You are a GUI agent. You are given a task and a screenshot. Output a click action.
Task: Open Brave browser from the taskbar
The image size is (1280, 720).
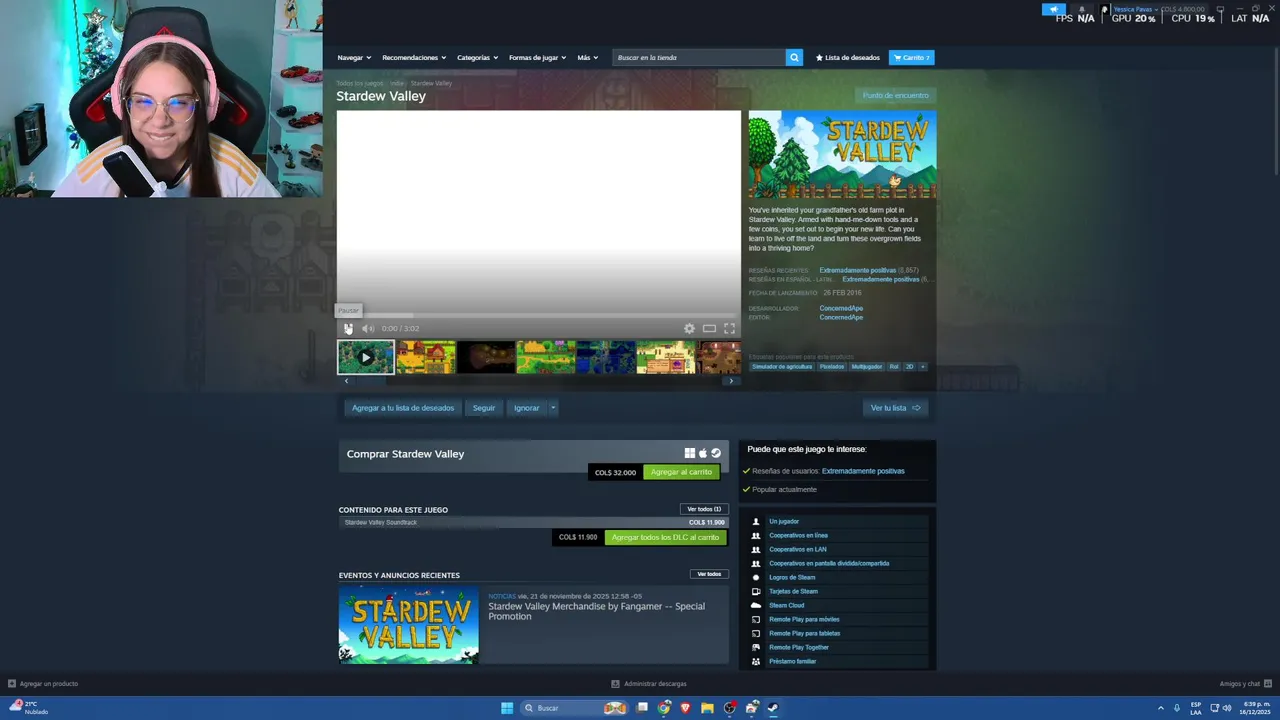pos(686,708)
